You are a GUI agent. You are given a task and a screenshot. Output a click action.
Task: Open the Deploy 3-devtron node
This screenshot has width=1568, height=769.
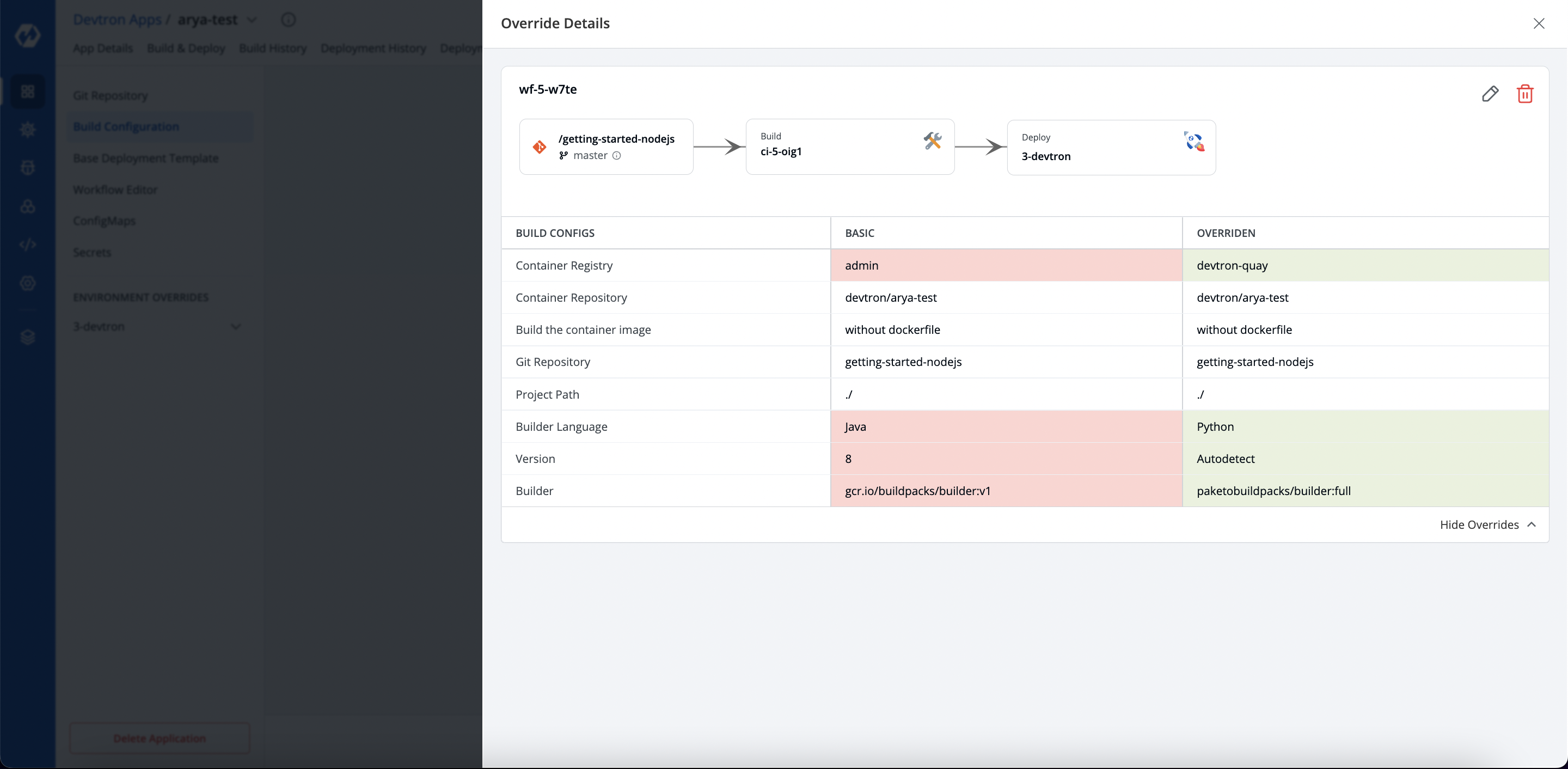click(x=1111, y=148)
